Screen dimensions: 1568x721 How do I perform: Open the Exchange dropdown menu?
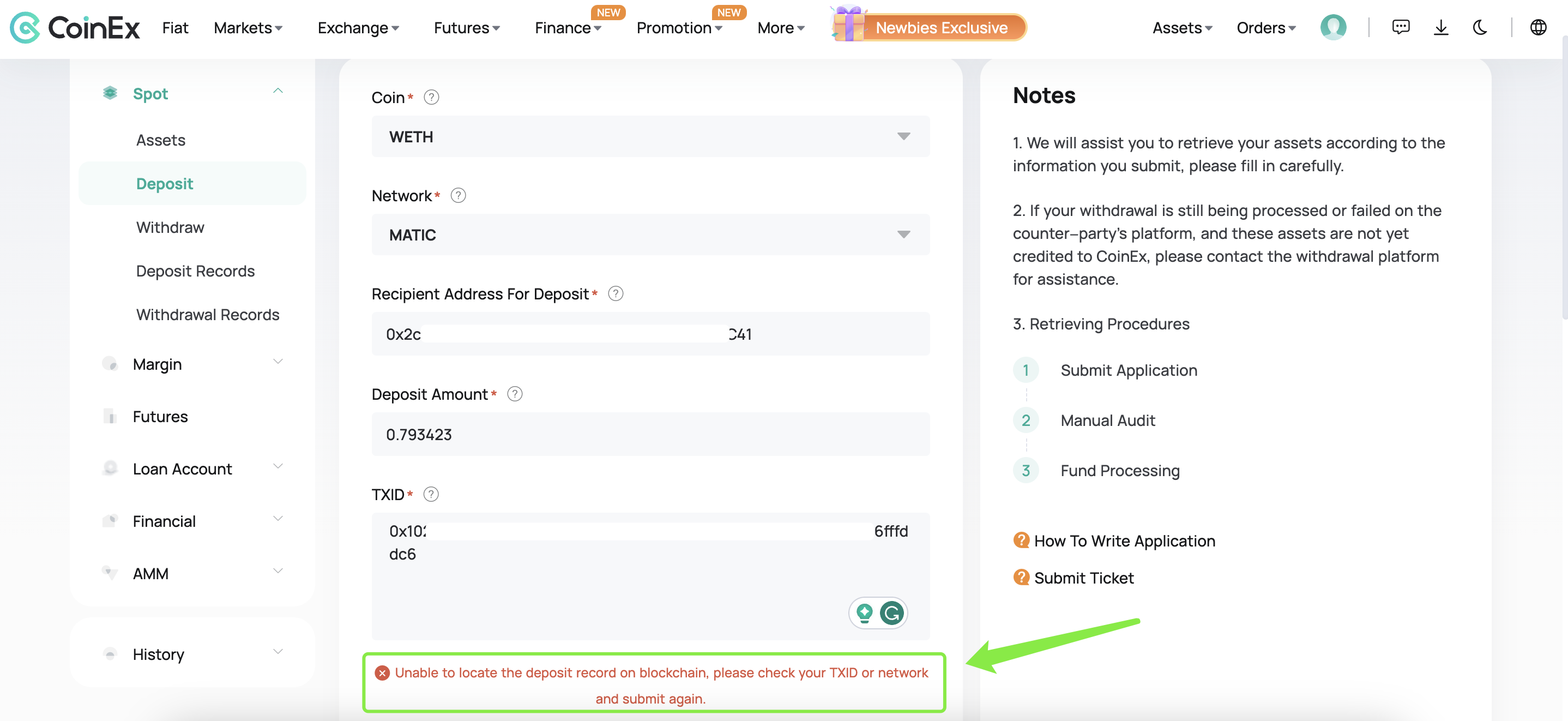358,28
